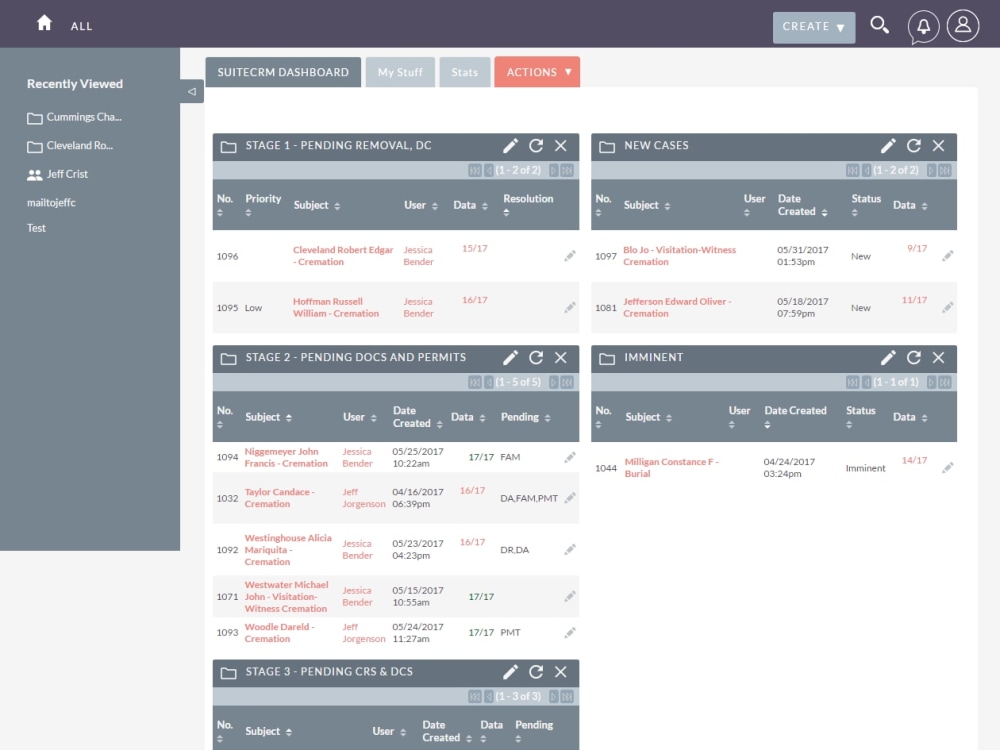Screen dimensions: 1000x750
Task: Edit the Imminent dashlet
Action: coord(888,358)
